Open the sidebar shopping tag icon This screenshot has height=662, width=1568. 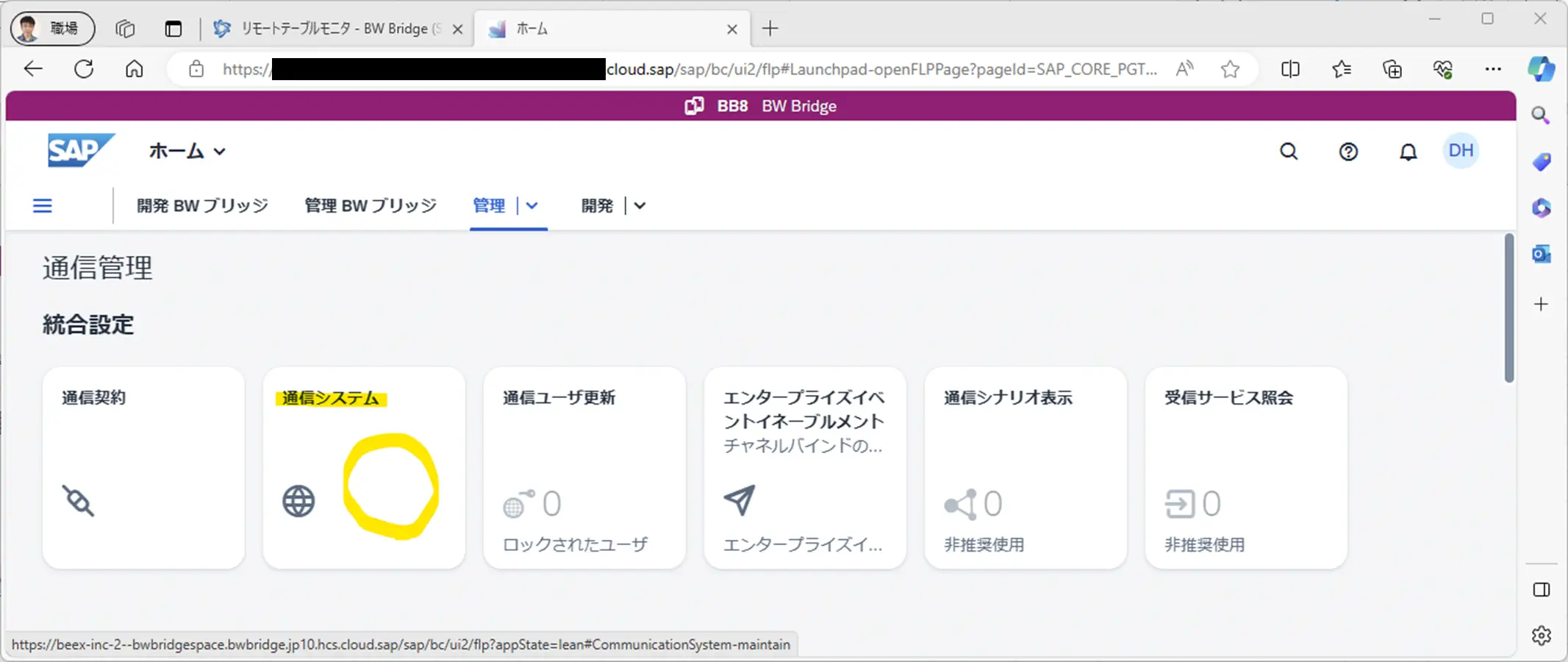pos(1542,161)
